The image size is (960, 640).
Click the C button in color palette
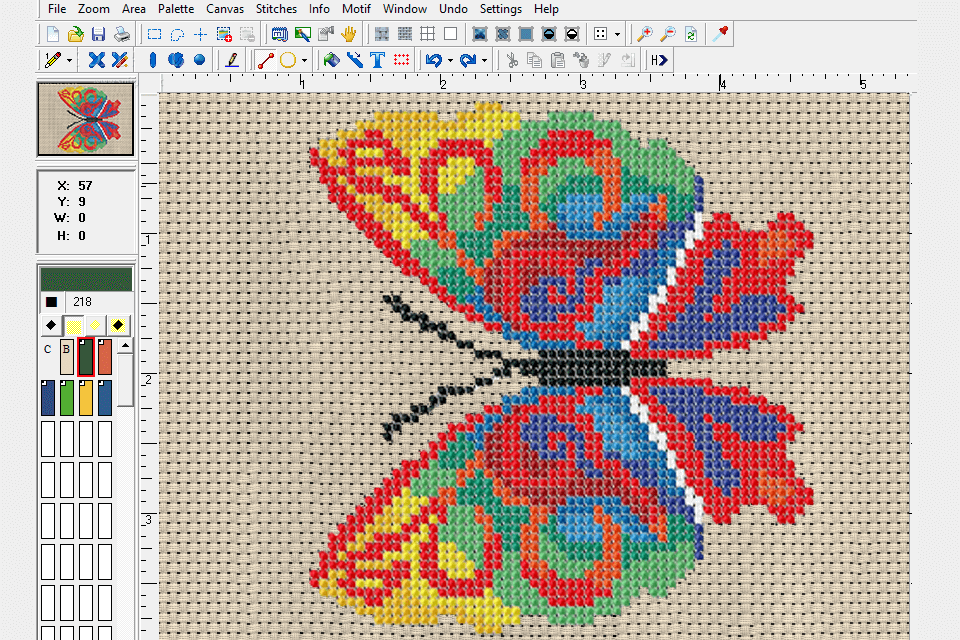coord(48,350)
